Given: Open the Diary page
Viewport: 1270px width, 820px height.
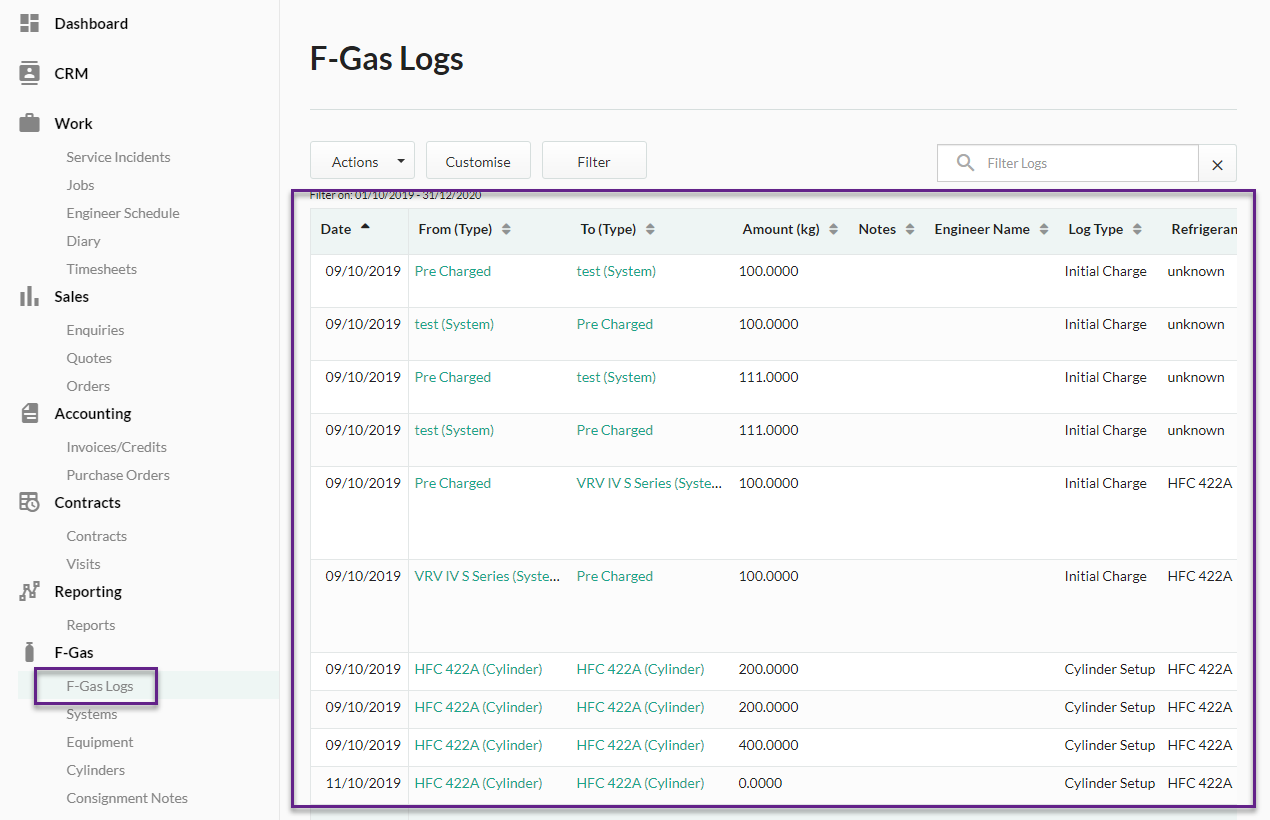Looking at the screenshot, I should click(83, 241).
